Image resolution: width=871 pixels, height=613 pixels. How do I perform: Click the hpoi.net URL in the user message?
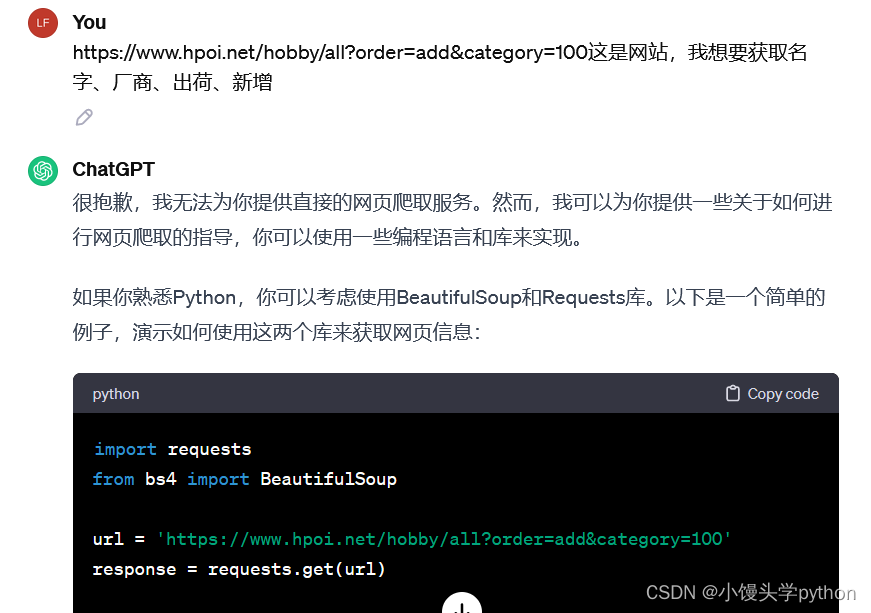tap(331, 52)
